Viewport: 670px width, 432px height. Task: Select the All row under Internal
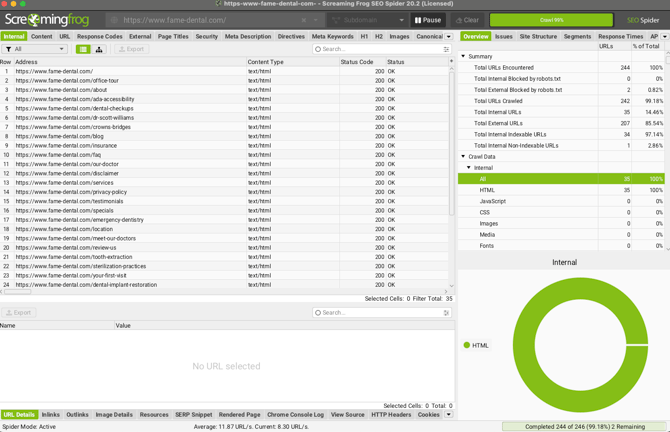[x=561, y=179]
